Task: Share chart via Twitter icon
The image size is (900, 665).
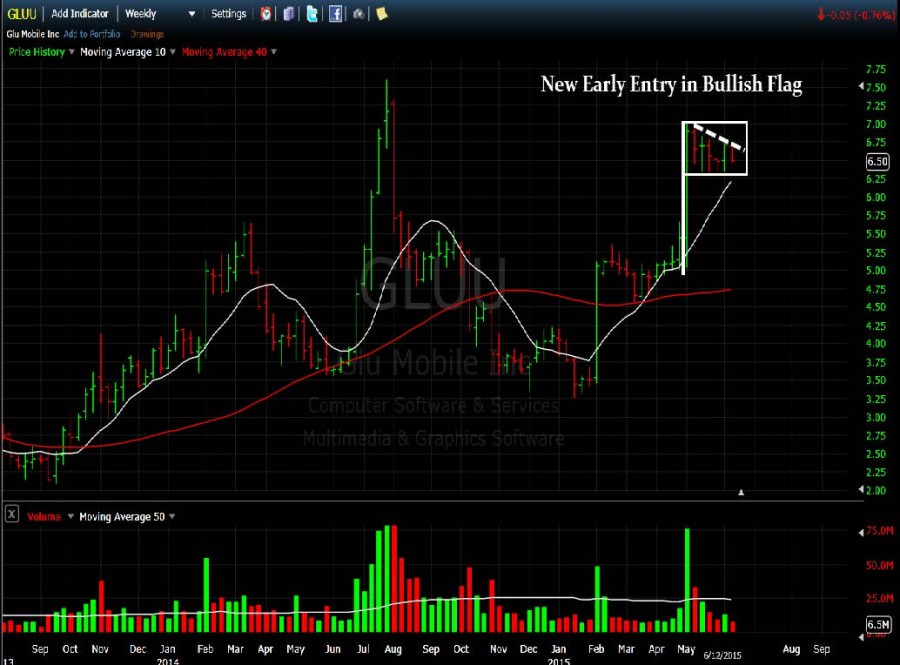Action: click(x=312, y=14)
